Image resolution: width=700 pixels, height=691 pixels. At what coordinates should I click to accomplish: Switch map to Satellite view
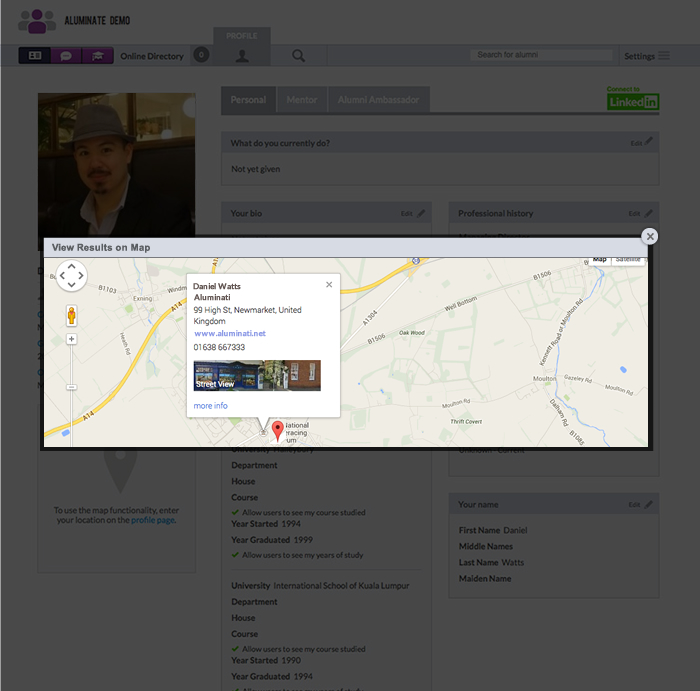click(628, 260)
